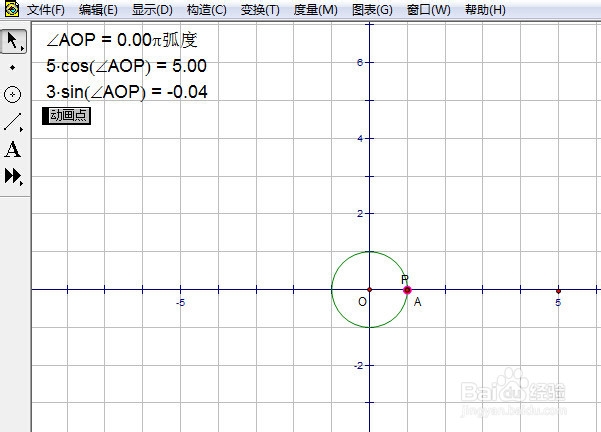Click the y-axis tick label 4

pos(360,138)
